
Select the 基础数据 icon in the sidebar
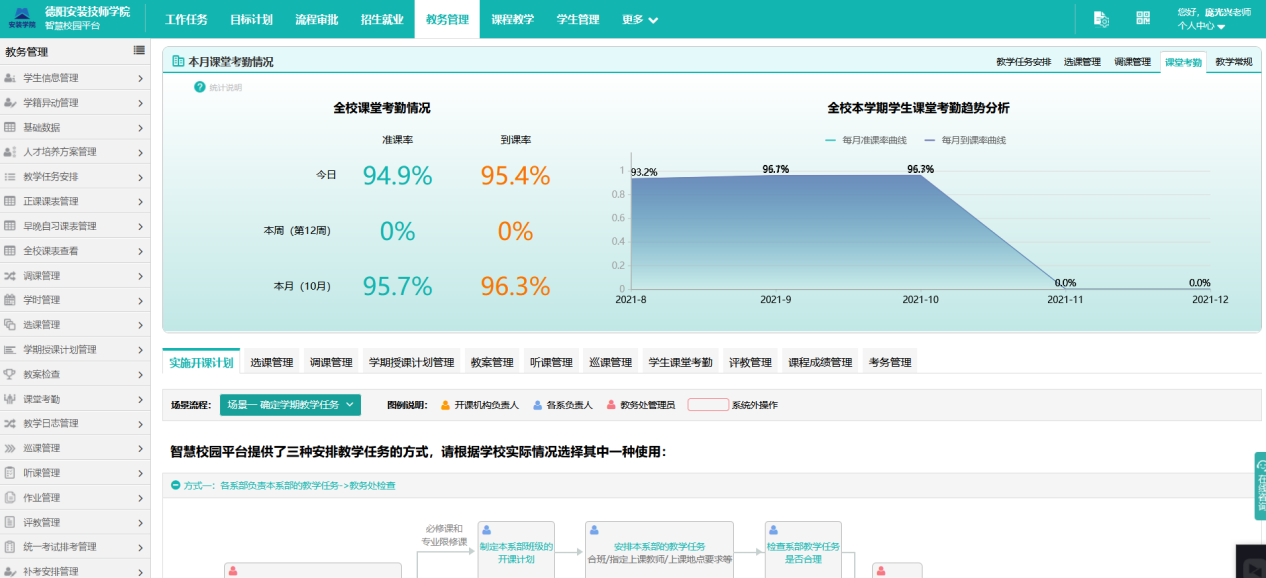[10, 125]
